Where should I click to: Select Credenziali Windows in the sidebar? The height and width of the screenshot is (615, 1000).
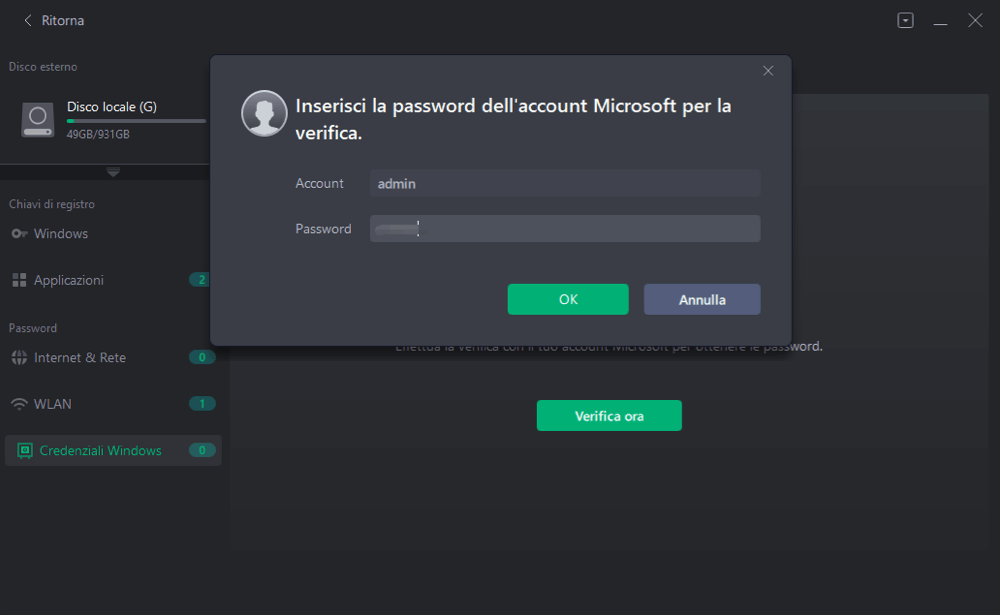[x=113, y=450]
